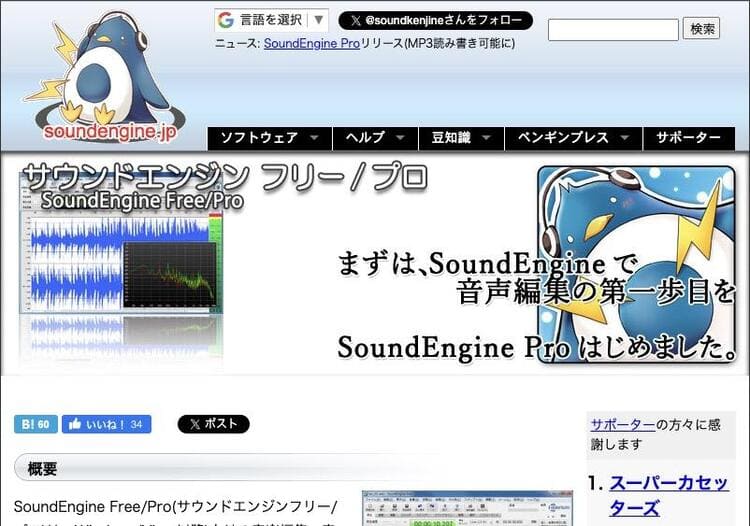750x526 pixels.
Task: Expand the ソフトウェア dropdown arrow
Action: [x=314, y=138]
